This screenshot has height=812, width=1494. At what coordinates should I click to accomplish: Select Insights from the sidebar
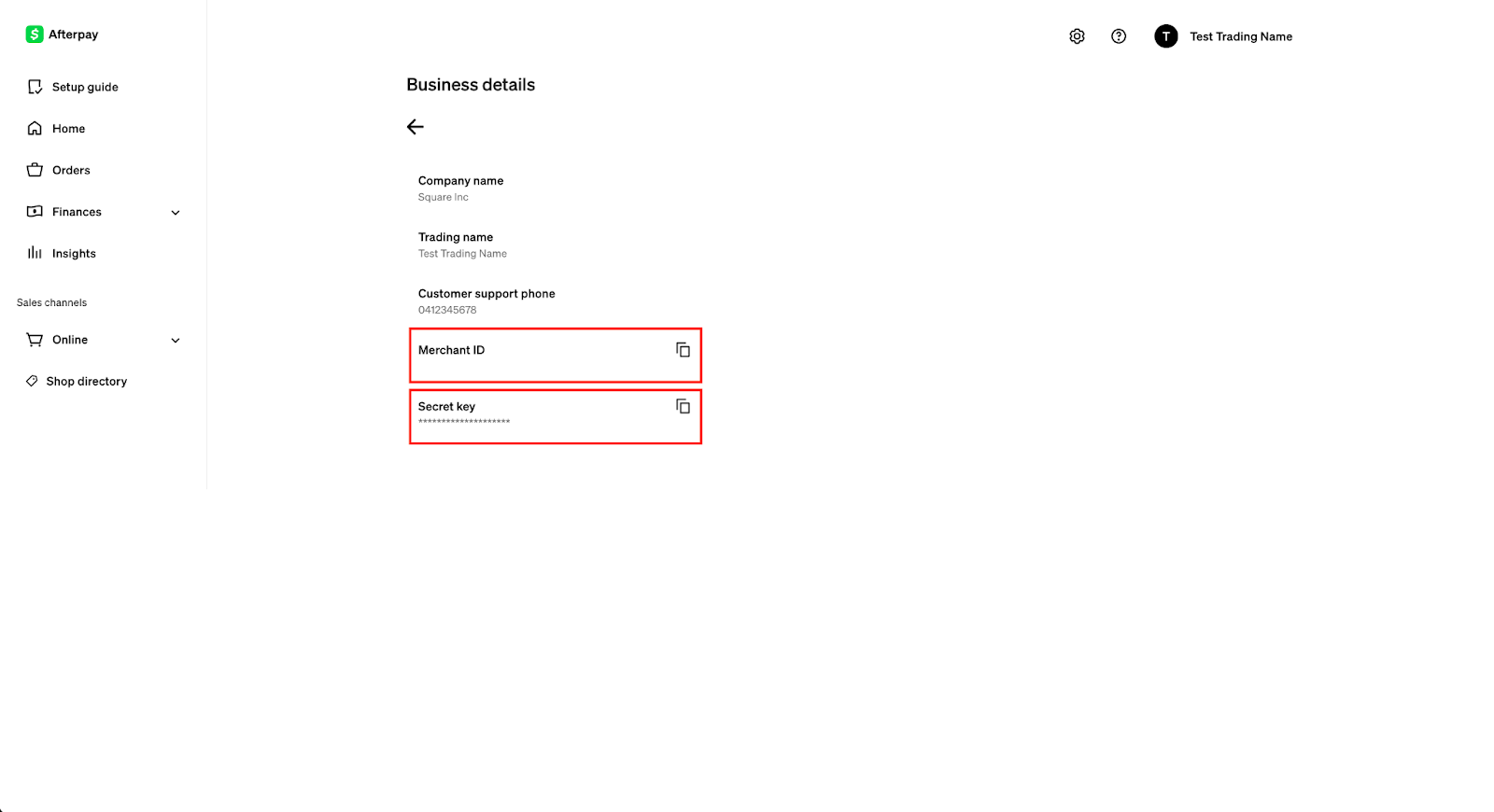coord(74,254)
